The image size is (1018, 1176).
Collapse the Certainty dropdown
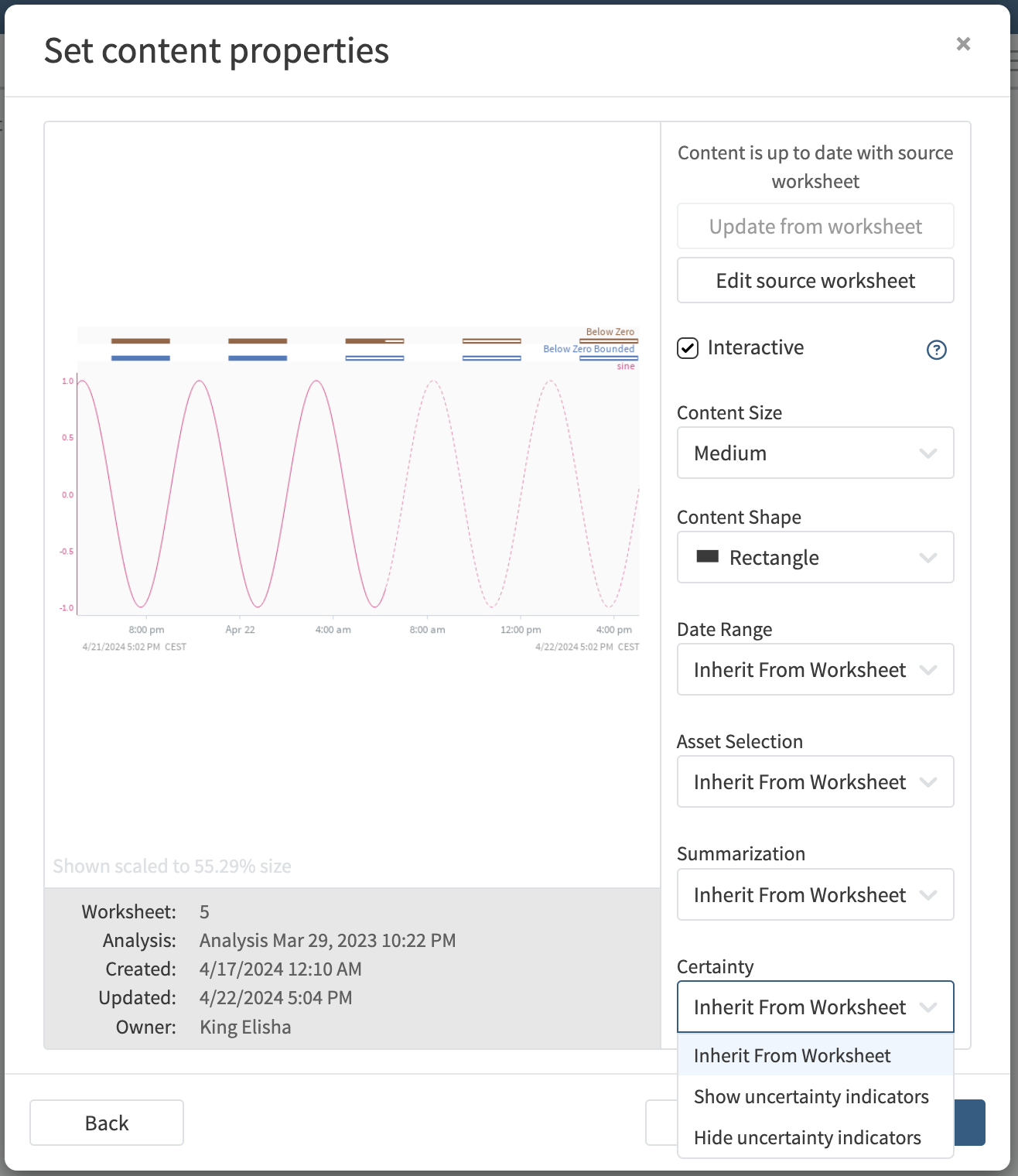coord(815,1007)
